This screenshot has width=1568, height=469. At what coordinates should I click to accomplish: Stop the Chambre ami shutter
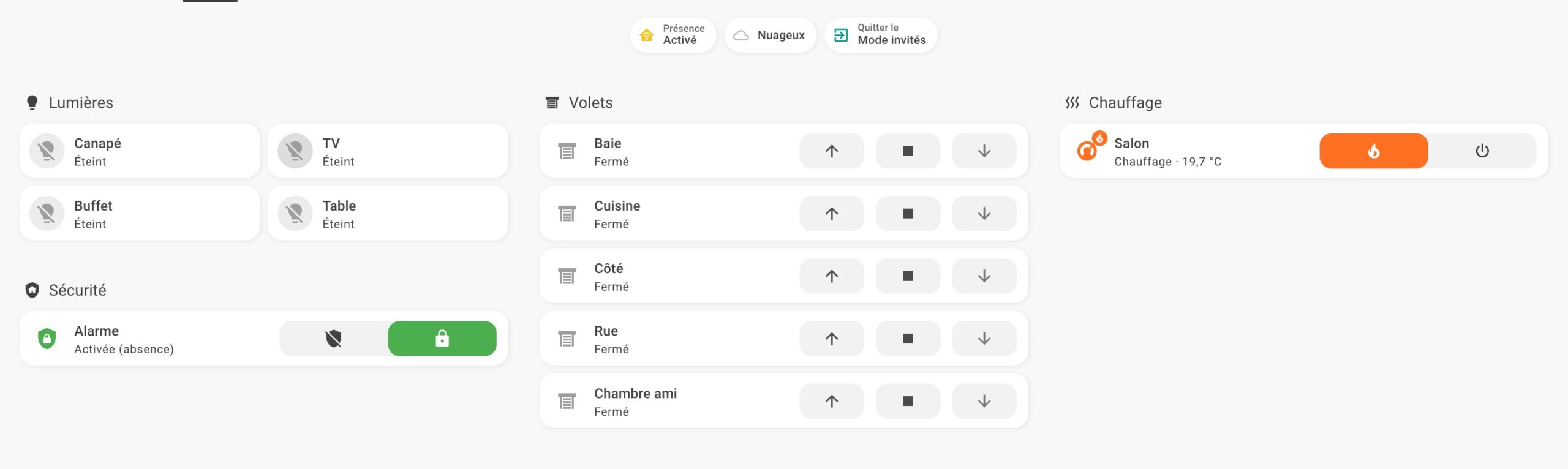pos(908,400)
